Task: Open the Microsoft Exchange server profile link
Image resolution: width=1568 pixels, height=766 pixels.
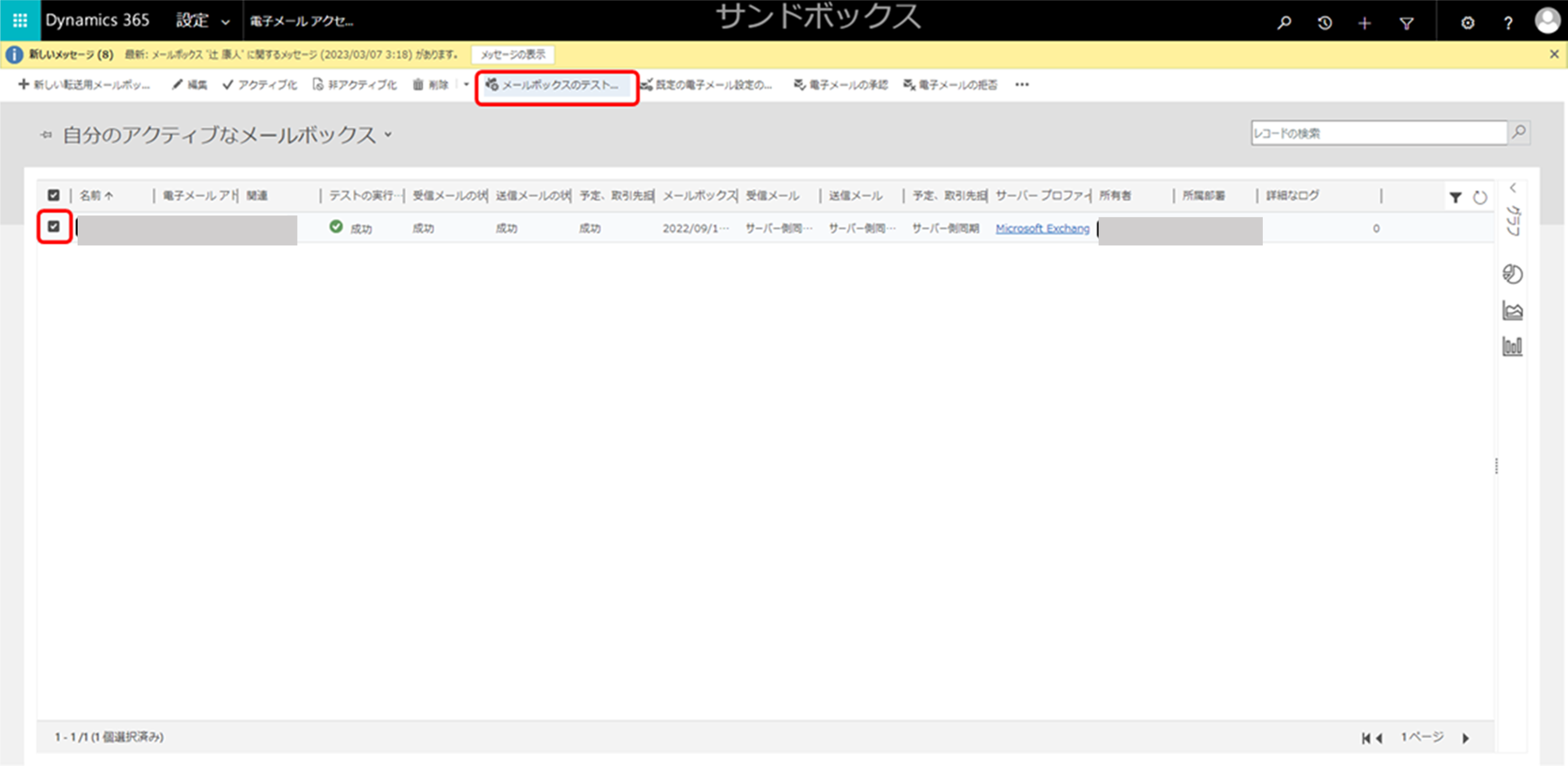Action: 1042,229
